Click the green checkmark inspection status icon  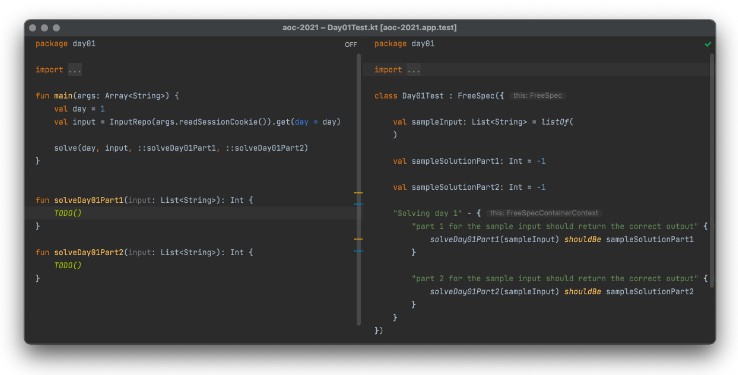[707, 44]
